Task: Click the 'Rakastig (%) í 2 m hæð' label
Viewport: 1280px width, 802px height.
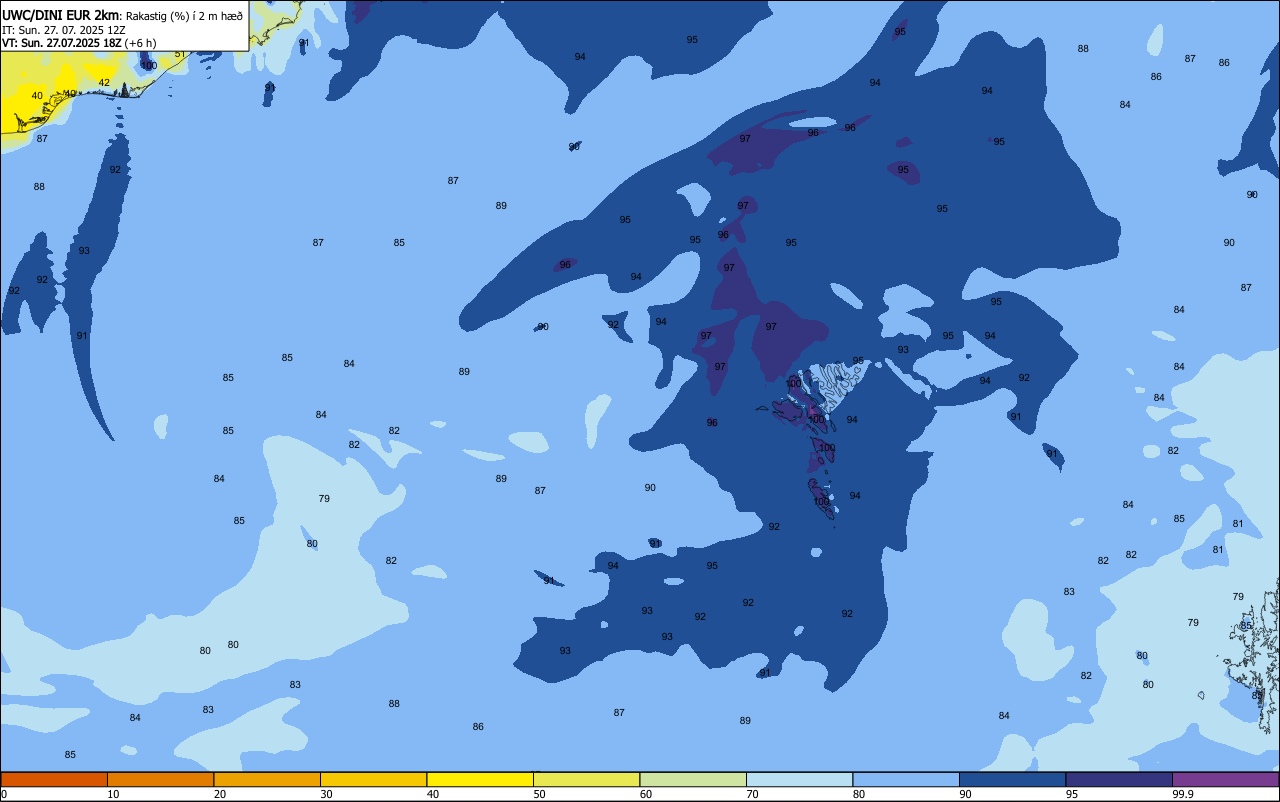Action: [184, 15]
